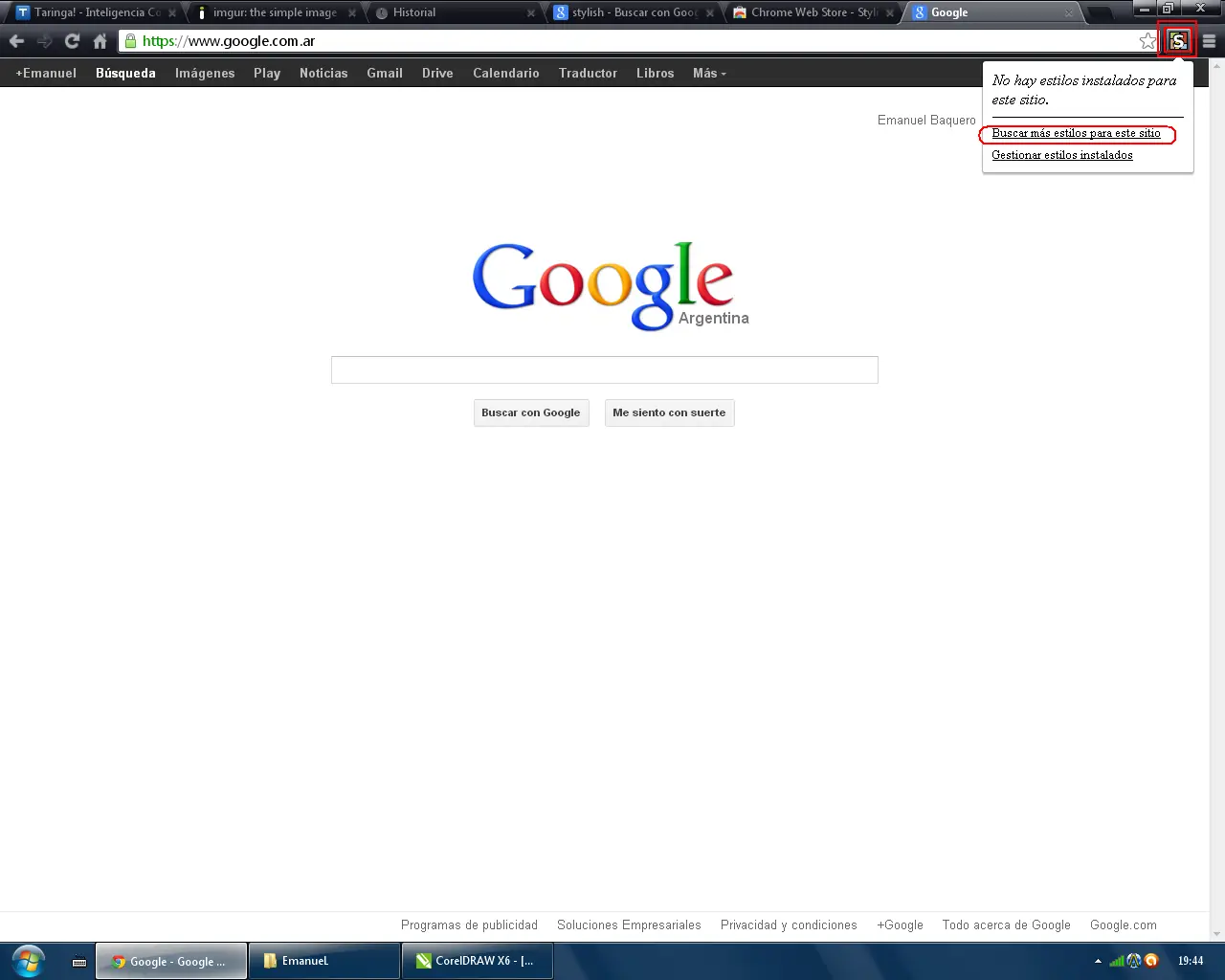This screenshot has width=1225, height=980.
Task: Open the Windows Start button
Action: (x=29, y=960)
